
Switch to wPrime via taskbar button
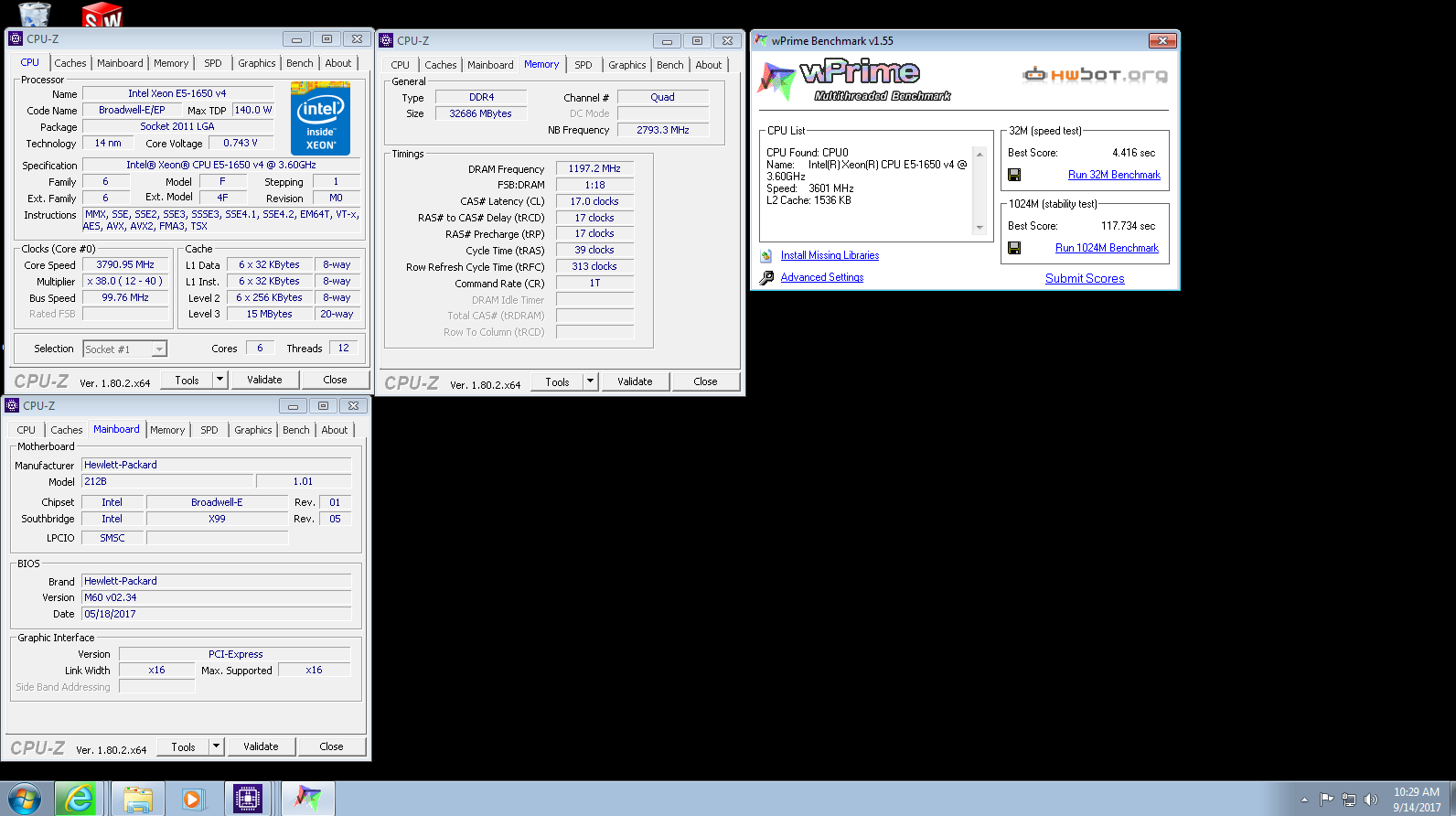[307, 799]
